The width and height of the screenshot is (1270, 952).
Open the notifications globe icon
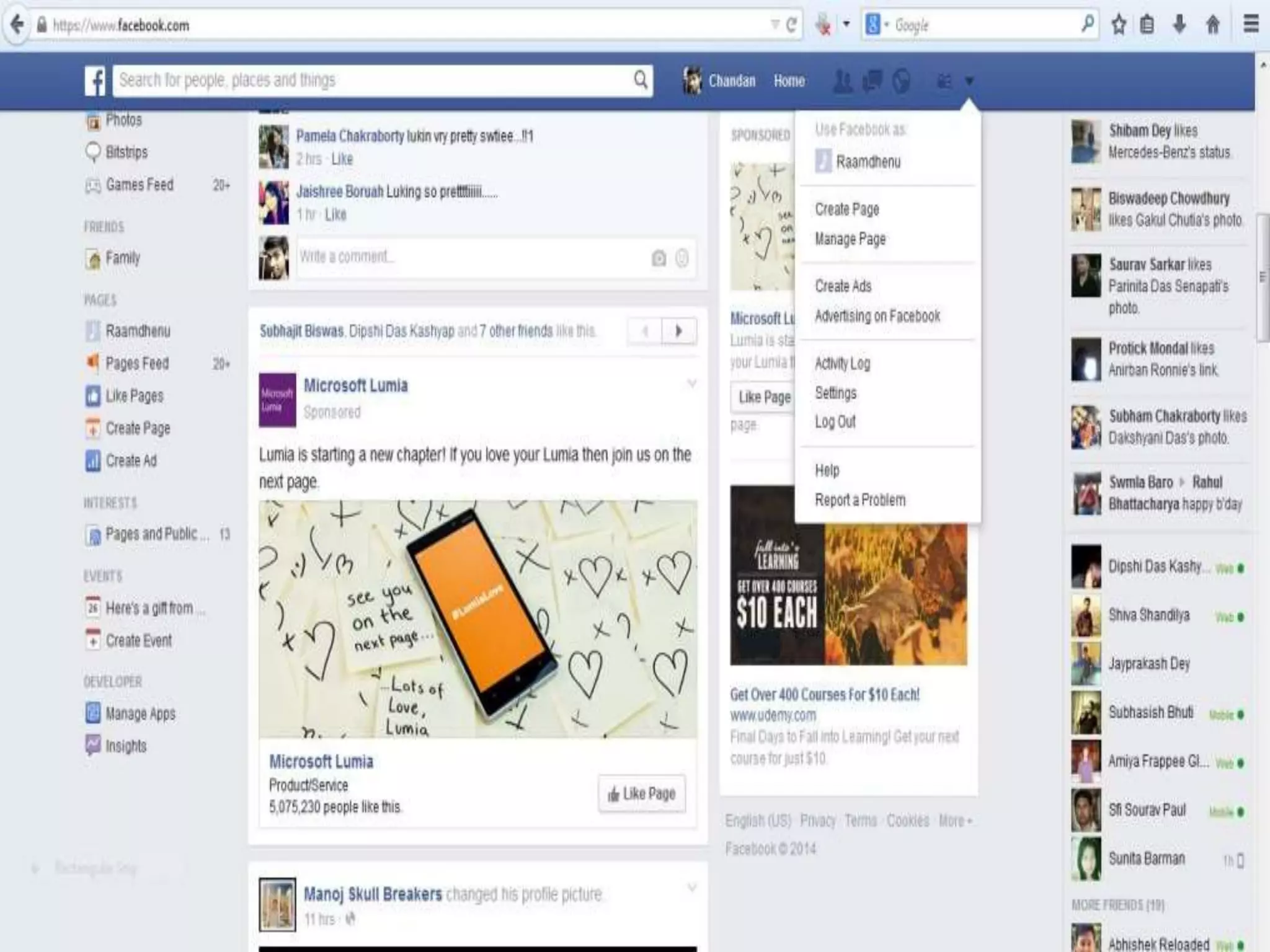pyautogui.click(x=902, y=81)
